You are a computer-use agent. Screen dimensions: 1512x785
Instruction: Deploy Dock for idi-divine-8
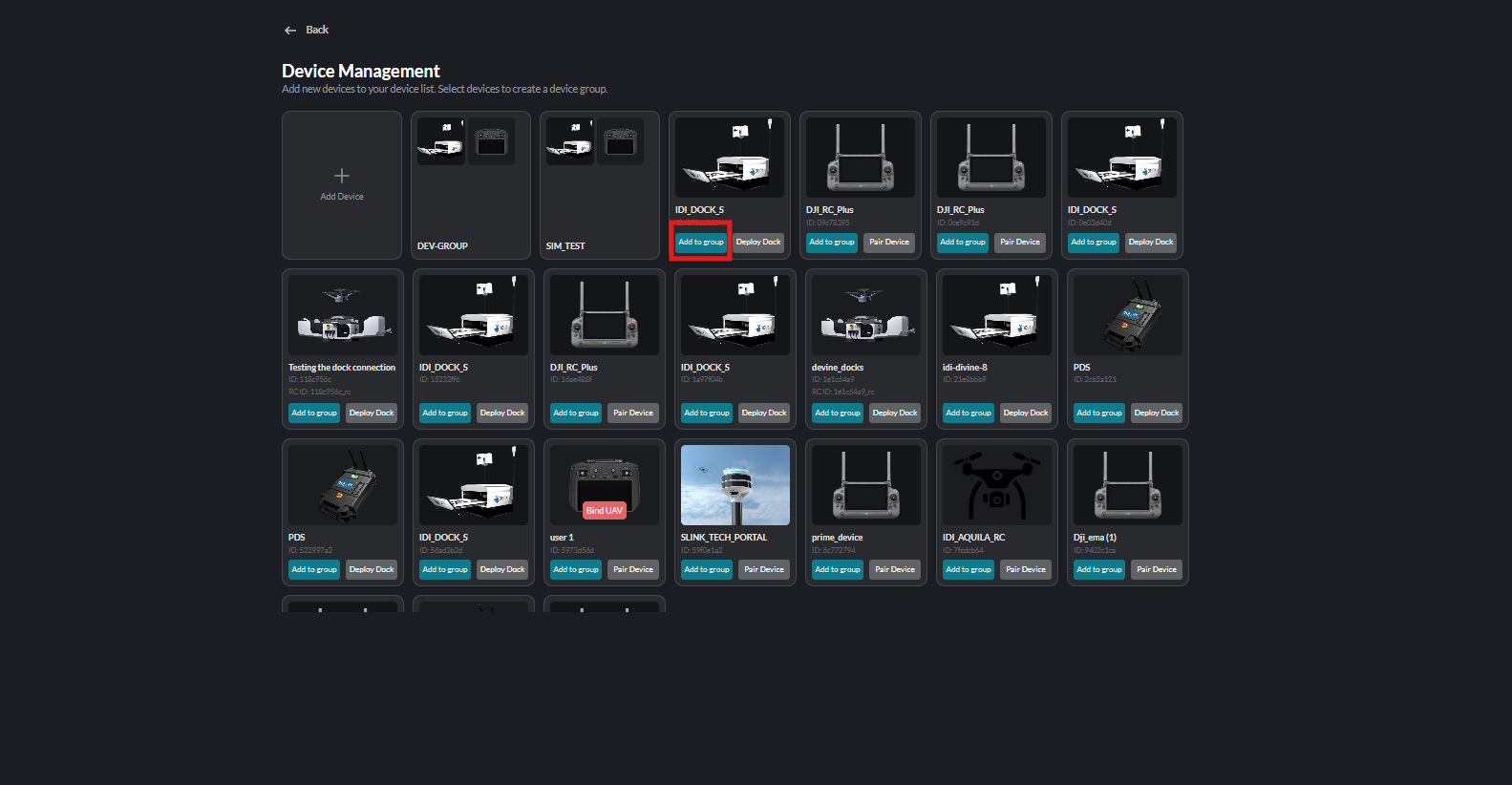[1026, 414]
